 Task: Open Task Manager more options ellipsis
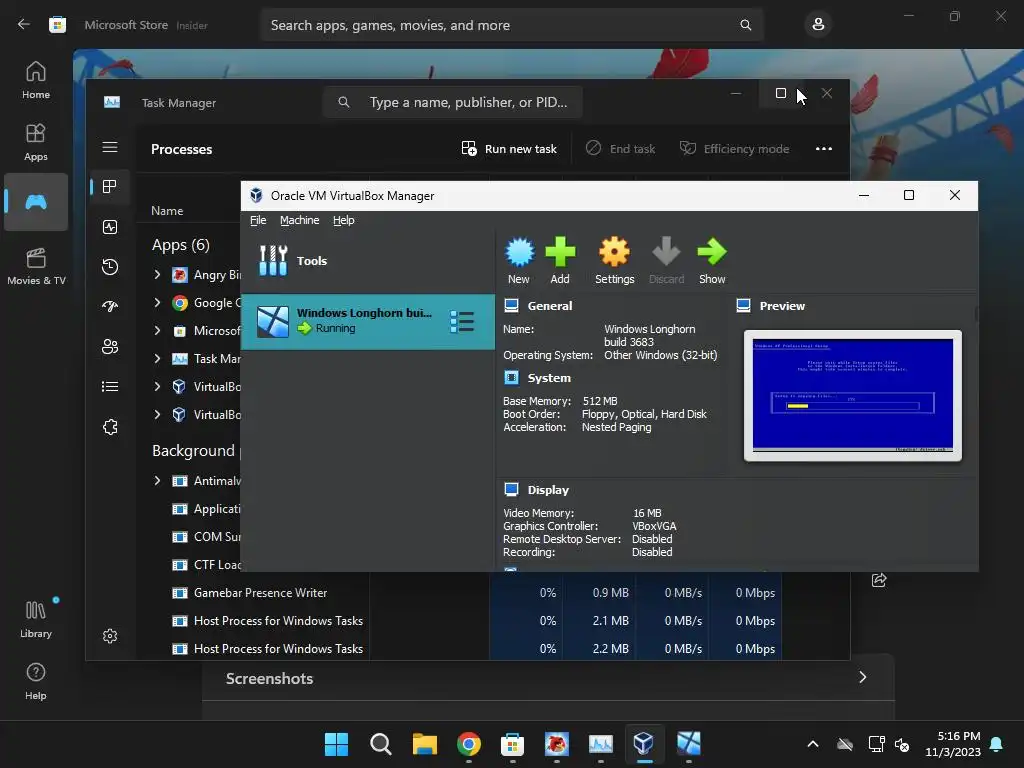(824, 149)
